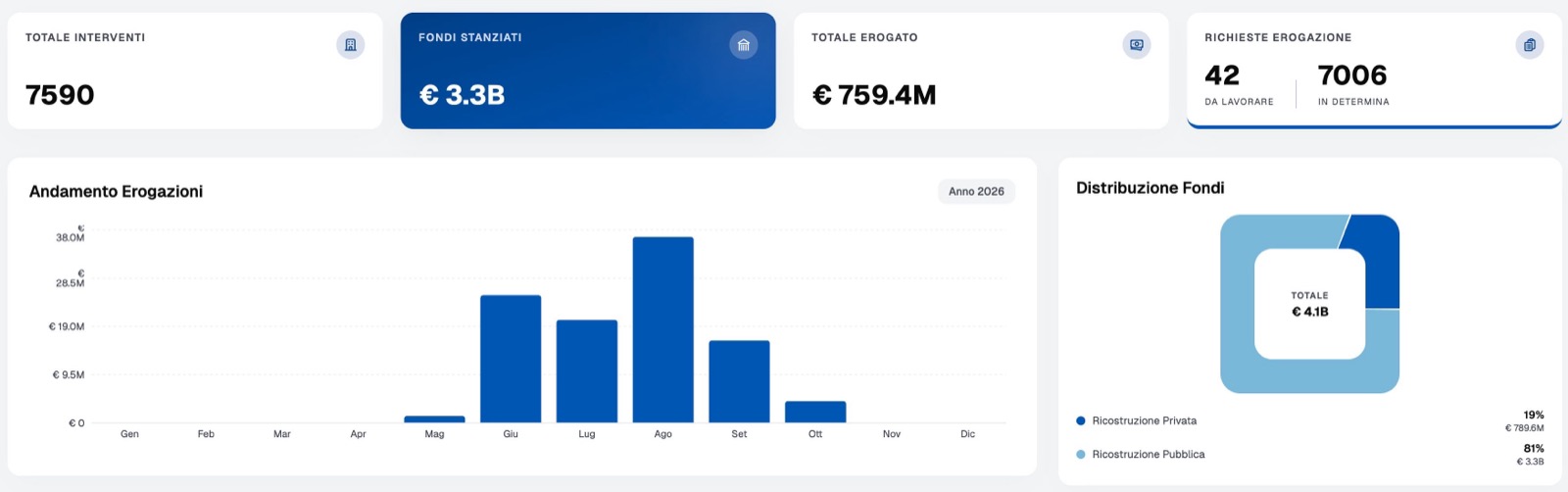Click the building icon in Totale Interventi card
The width and height of the screenshot is (1568, 492).
pyautogui.click(x=350, y=45)
